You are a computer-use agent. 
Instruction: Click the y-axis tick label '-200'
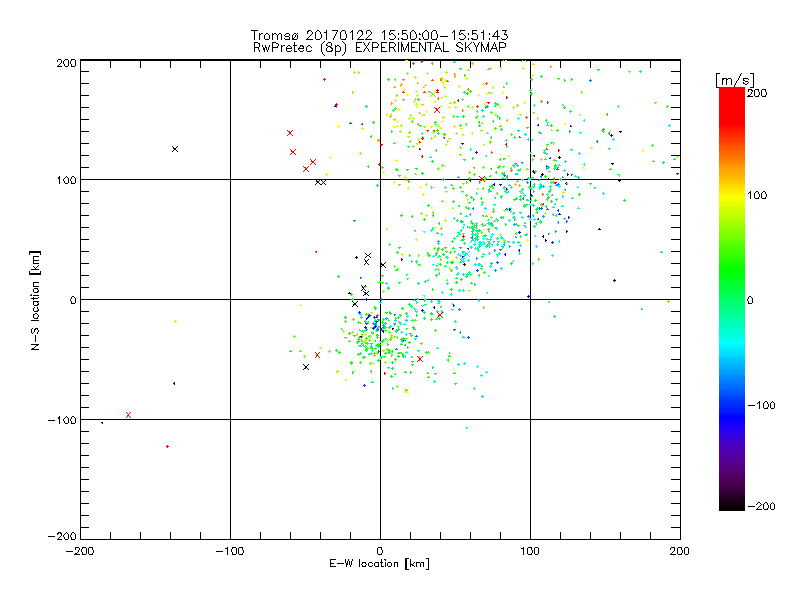62,536
